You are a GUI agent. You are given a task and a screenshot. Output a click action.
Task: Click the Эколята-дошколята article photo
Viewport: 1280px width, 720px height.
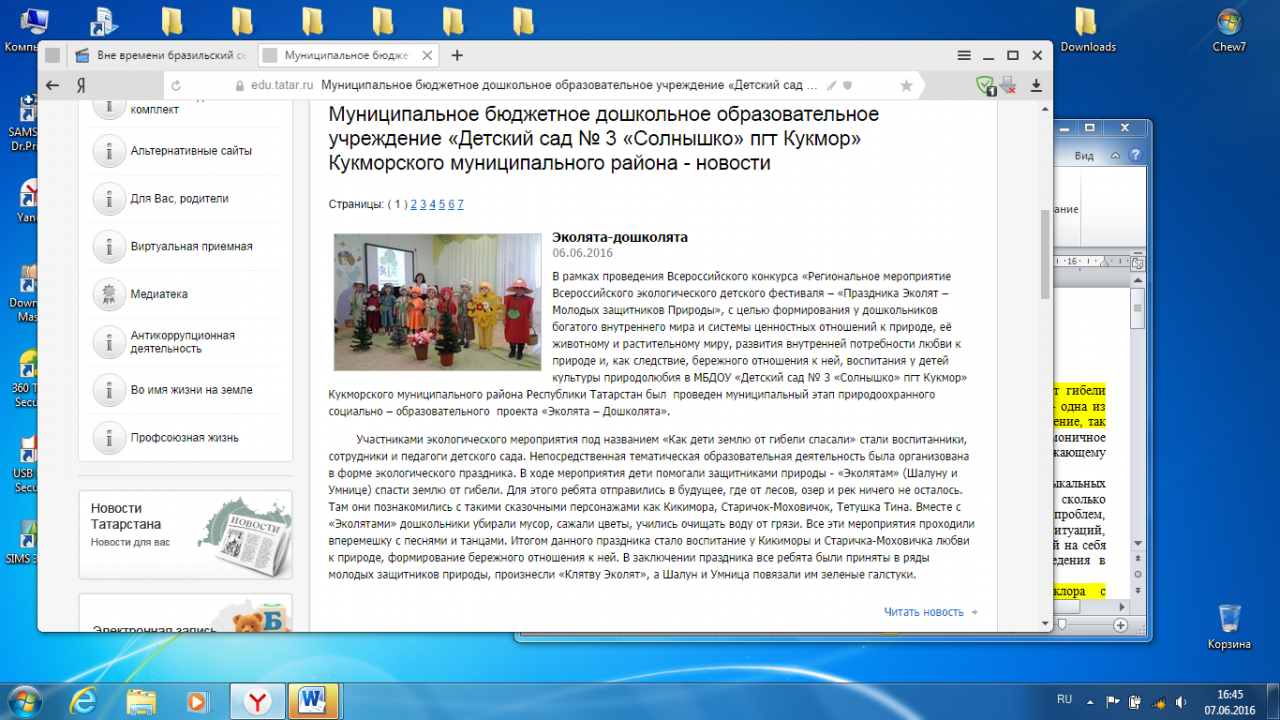click(x=437, y=302)
